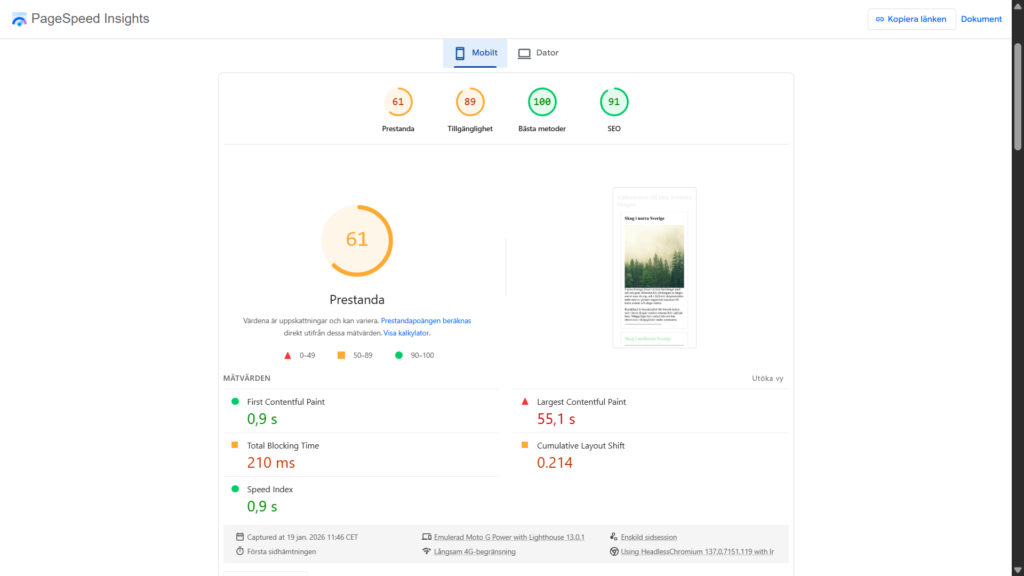1024x576 pixels.
Task: Expand the metrics with Utöka vy
Action: coord(767,379)
